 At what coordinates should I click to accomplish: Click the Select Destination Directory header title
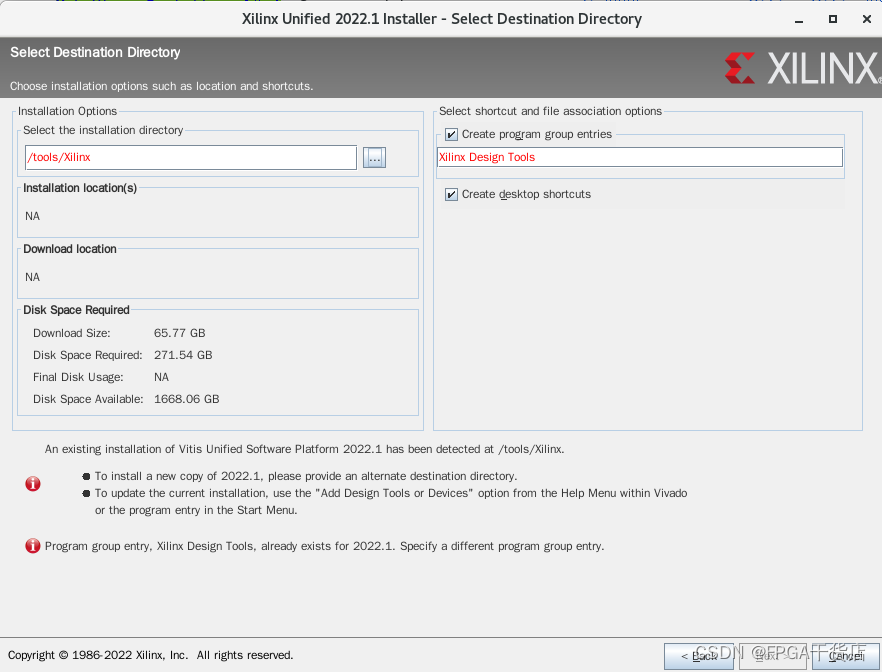tap(95, 52)
